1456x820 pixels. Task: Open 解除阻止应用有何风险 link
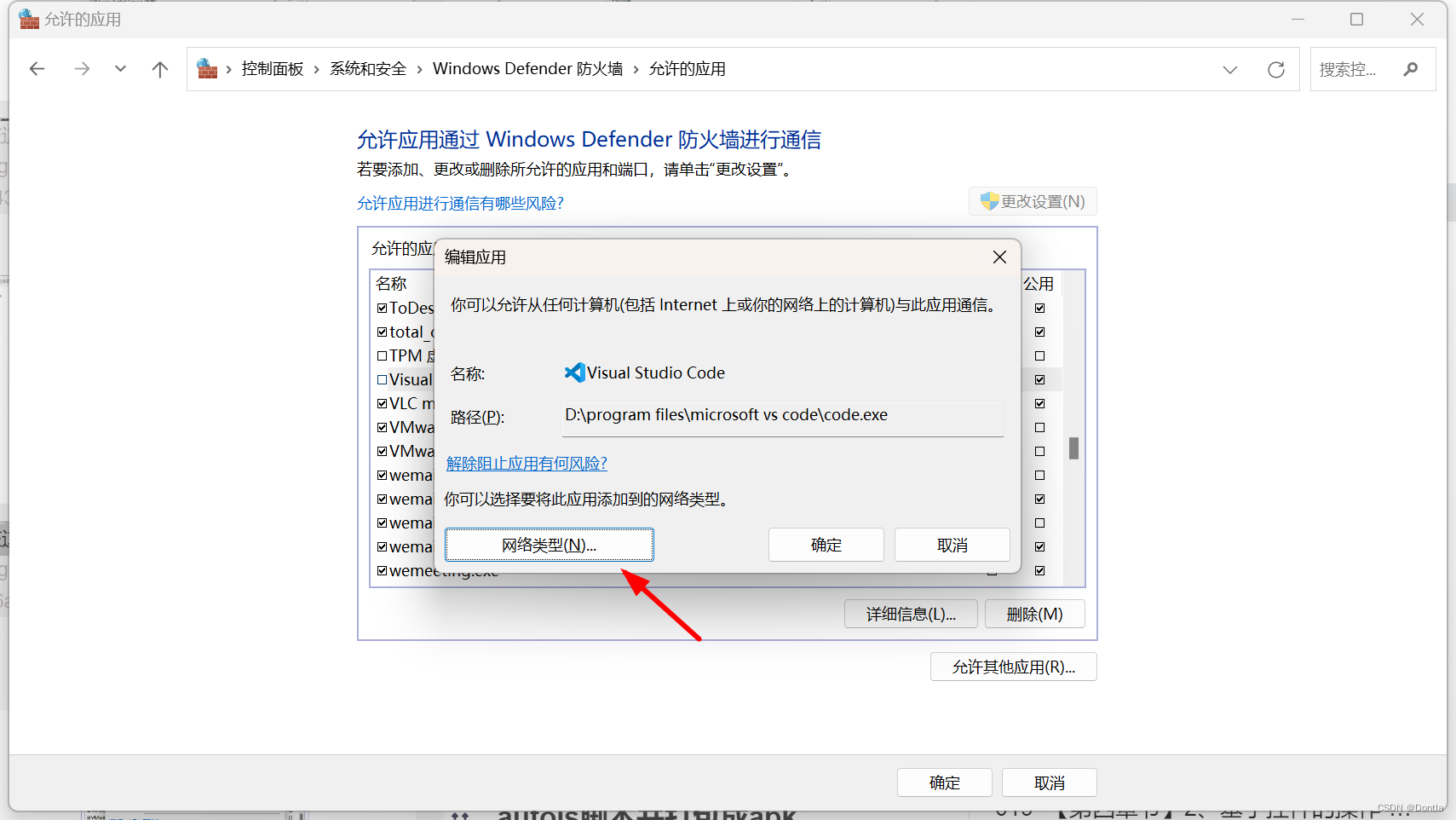click(527, 463)
